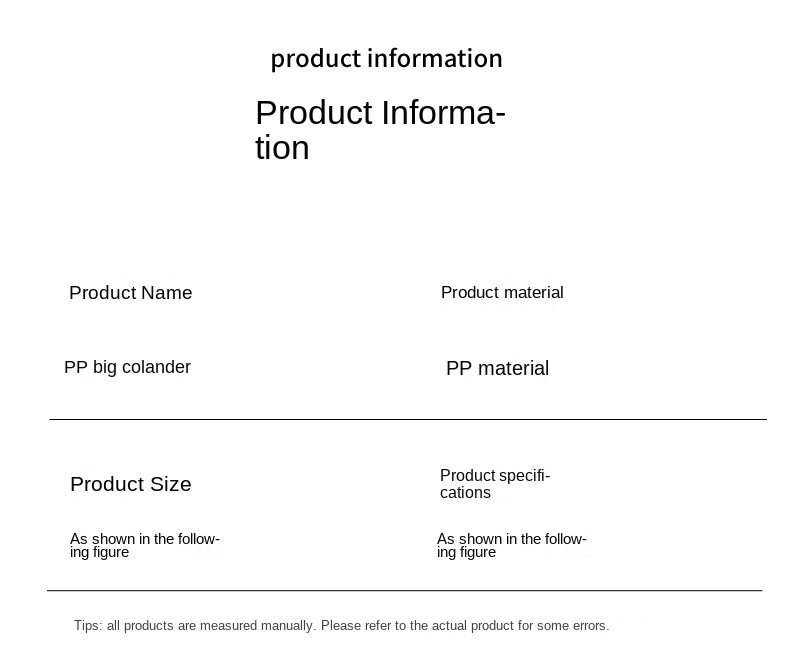Click the "PP material" value text

coord(497,368)
